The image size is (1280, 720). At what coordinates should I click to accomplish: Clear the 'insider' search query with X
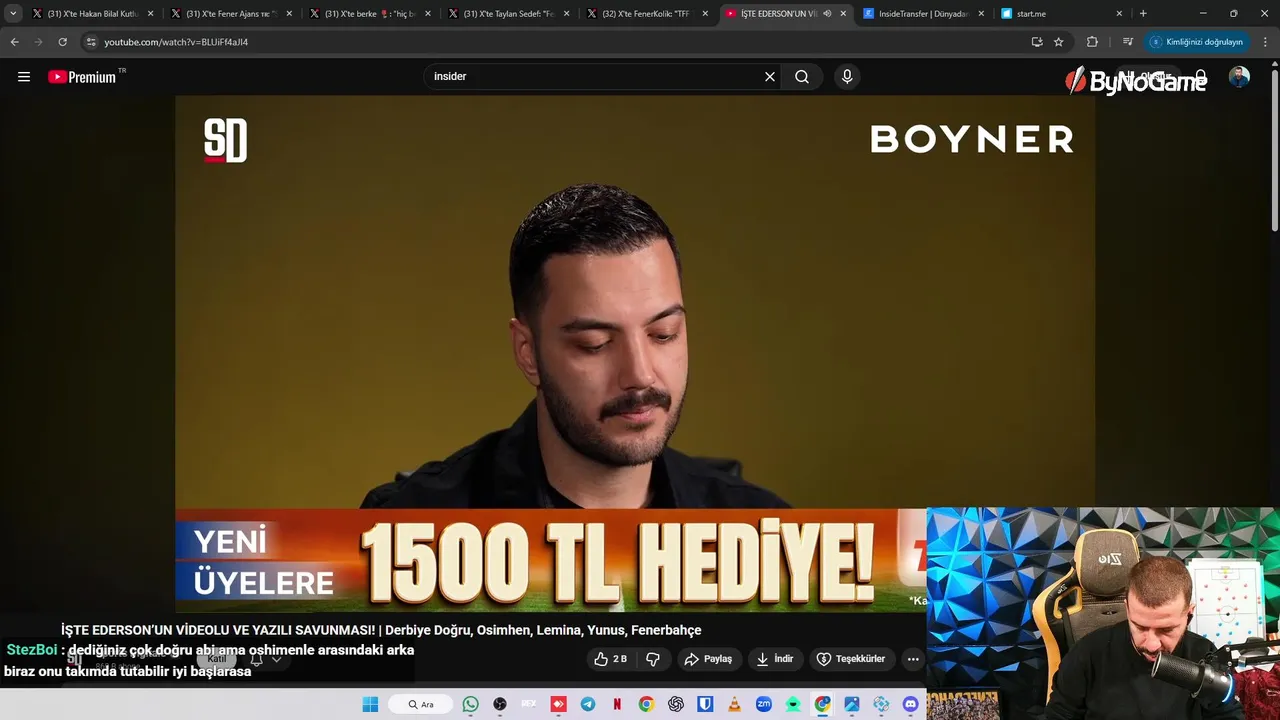pyautogui.click(x=770, y=77)
